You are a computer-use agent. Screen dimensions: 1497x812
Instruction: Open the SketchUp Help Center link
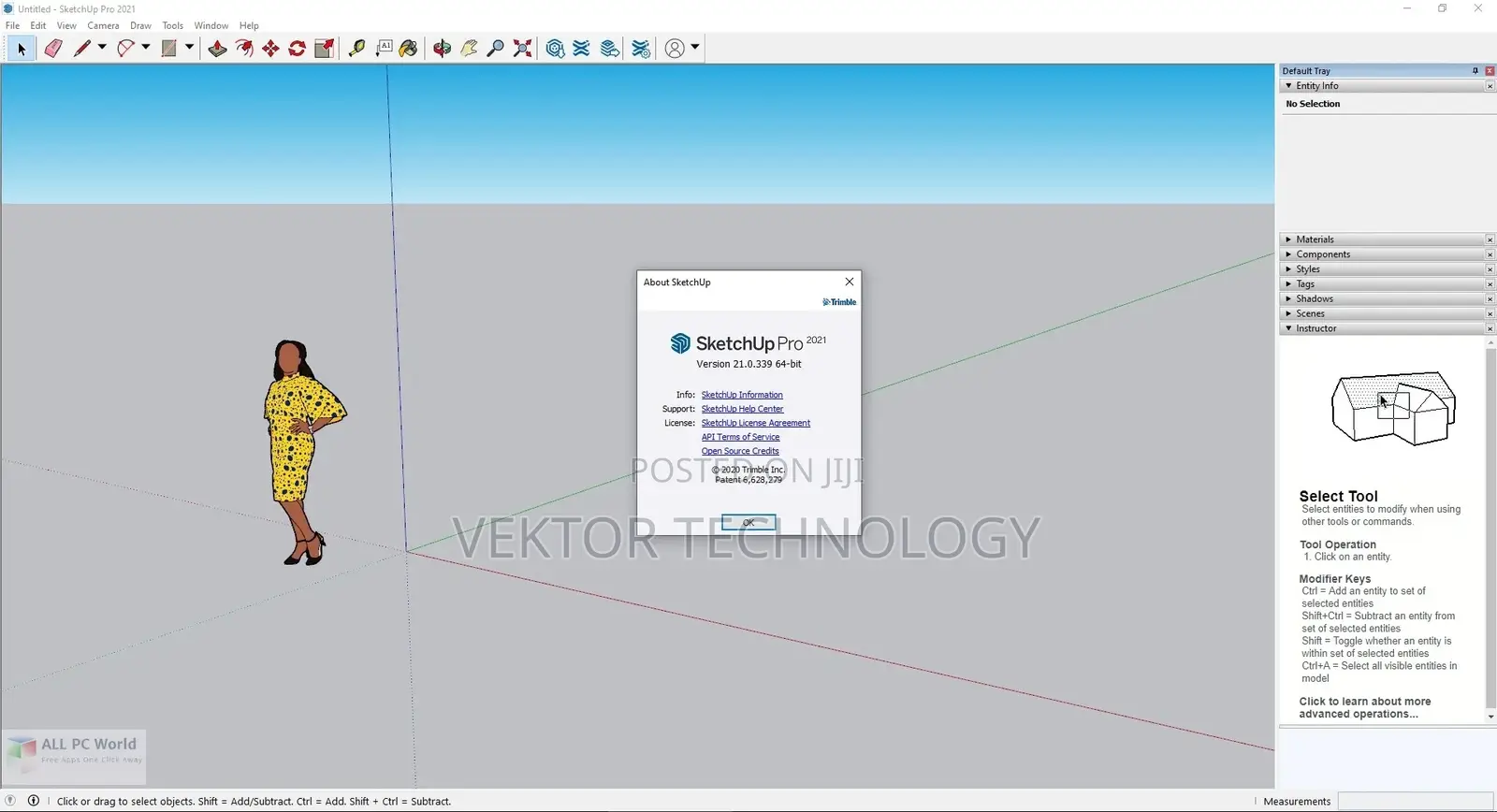click(743, 409)
